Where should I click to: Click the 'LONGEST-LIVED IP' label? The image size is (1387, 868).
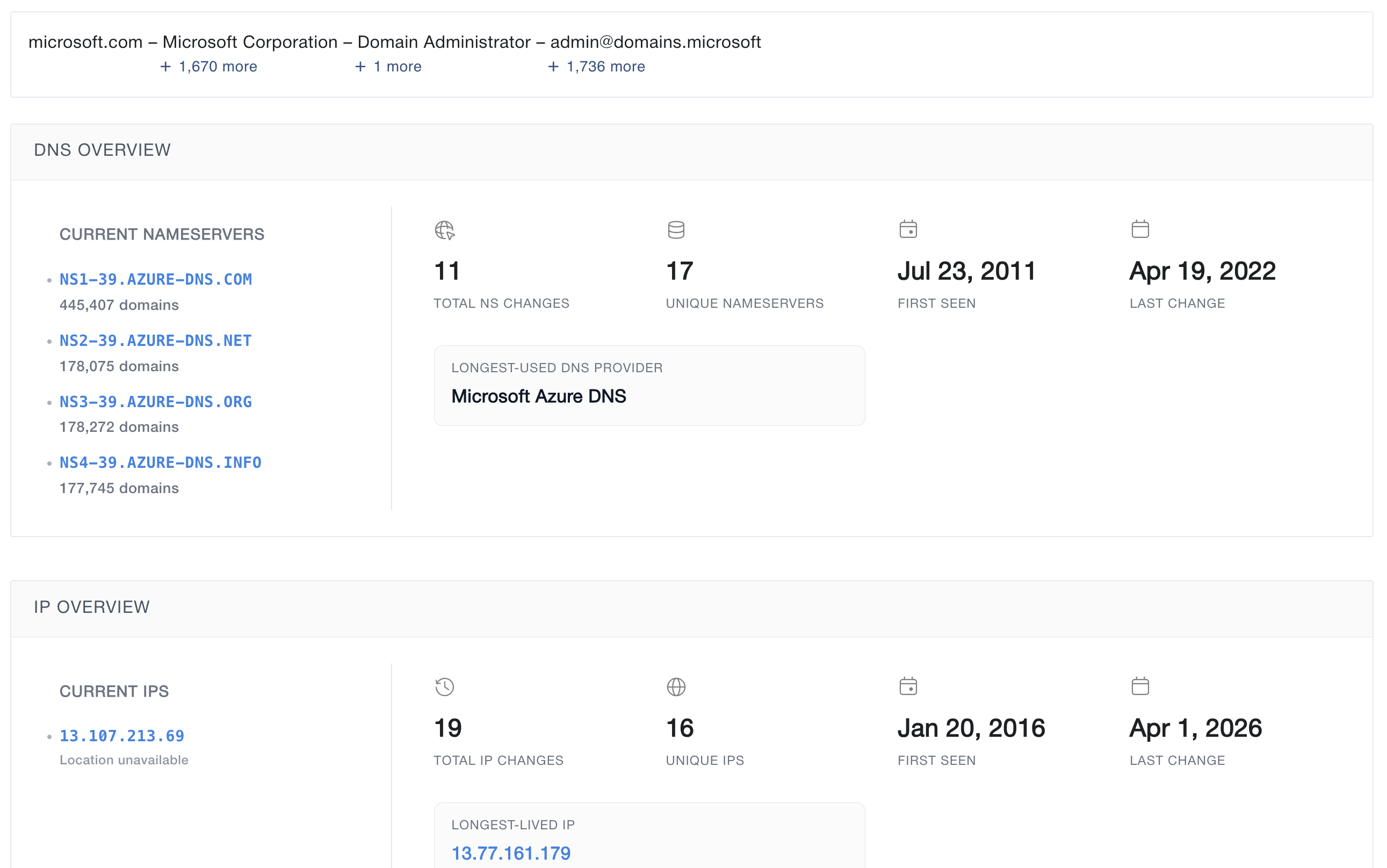[512, 825]
